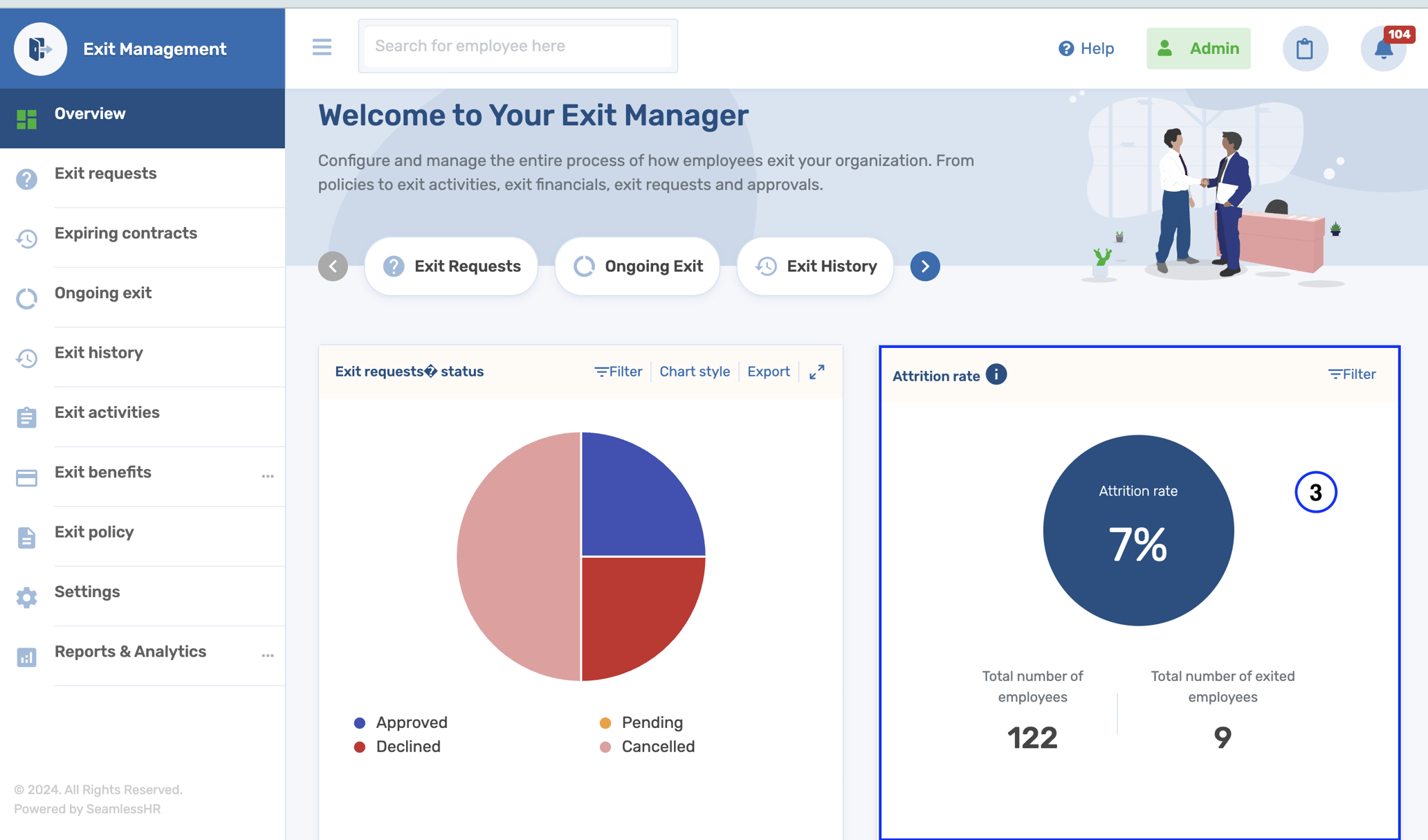Viewport: 1428px width, 840px height.
Task: Click the Reports & Analytics chart icon
Action: [x=26, y=657]
